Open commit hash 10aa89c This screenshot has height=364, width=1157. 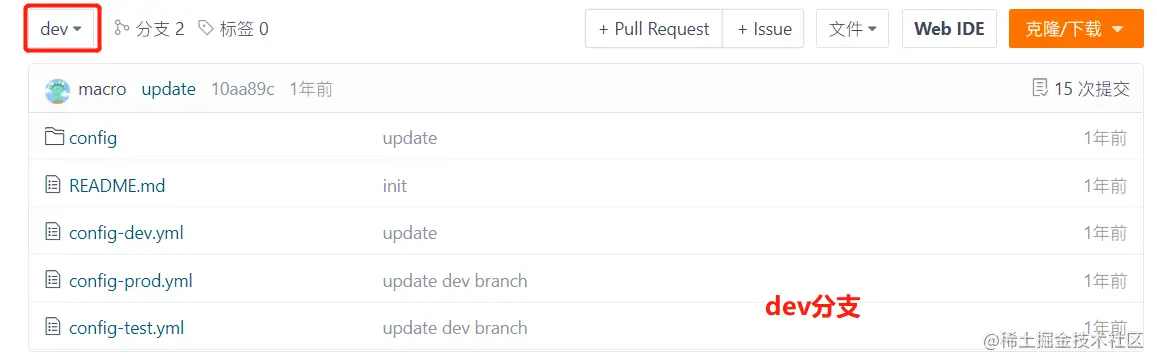coord(243,89)
